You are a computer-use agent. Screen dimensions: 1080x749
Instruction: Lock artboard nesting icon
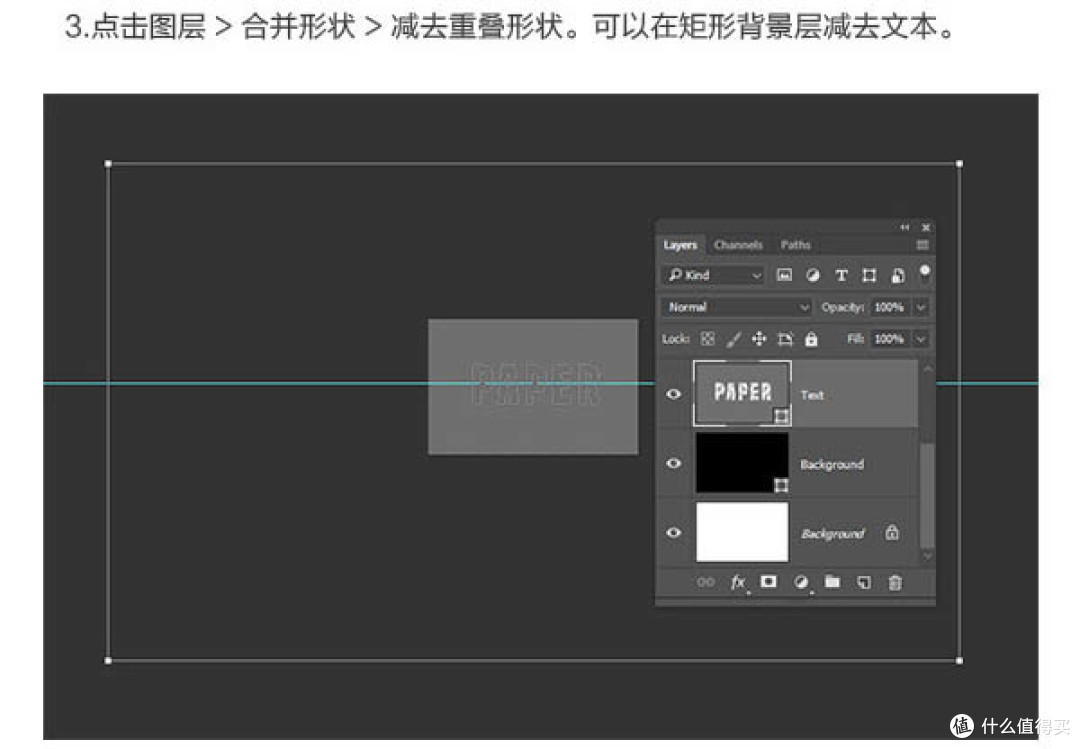tap(785, 338)
